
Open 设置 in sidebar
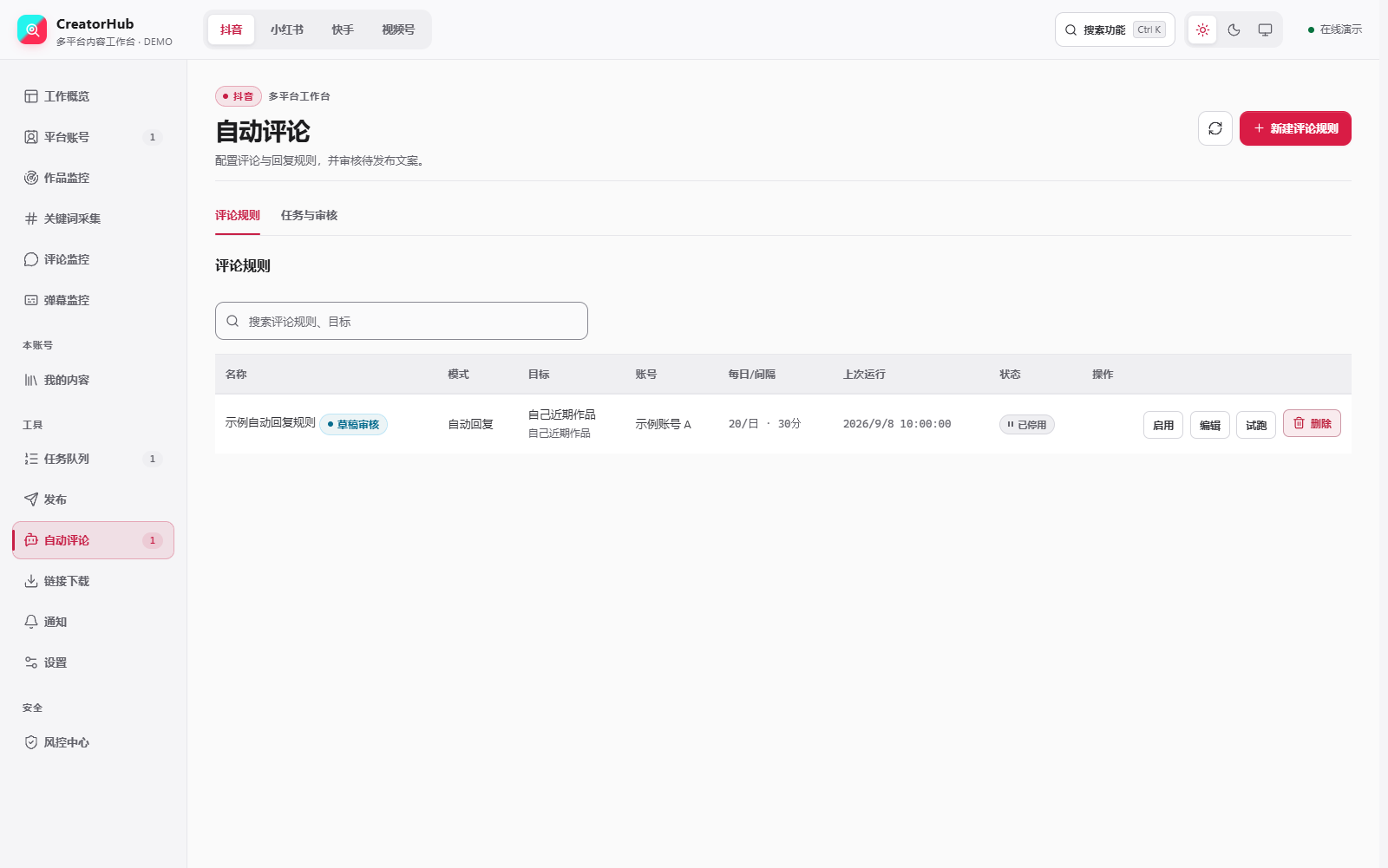pos(93,662)
